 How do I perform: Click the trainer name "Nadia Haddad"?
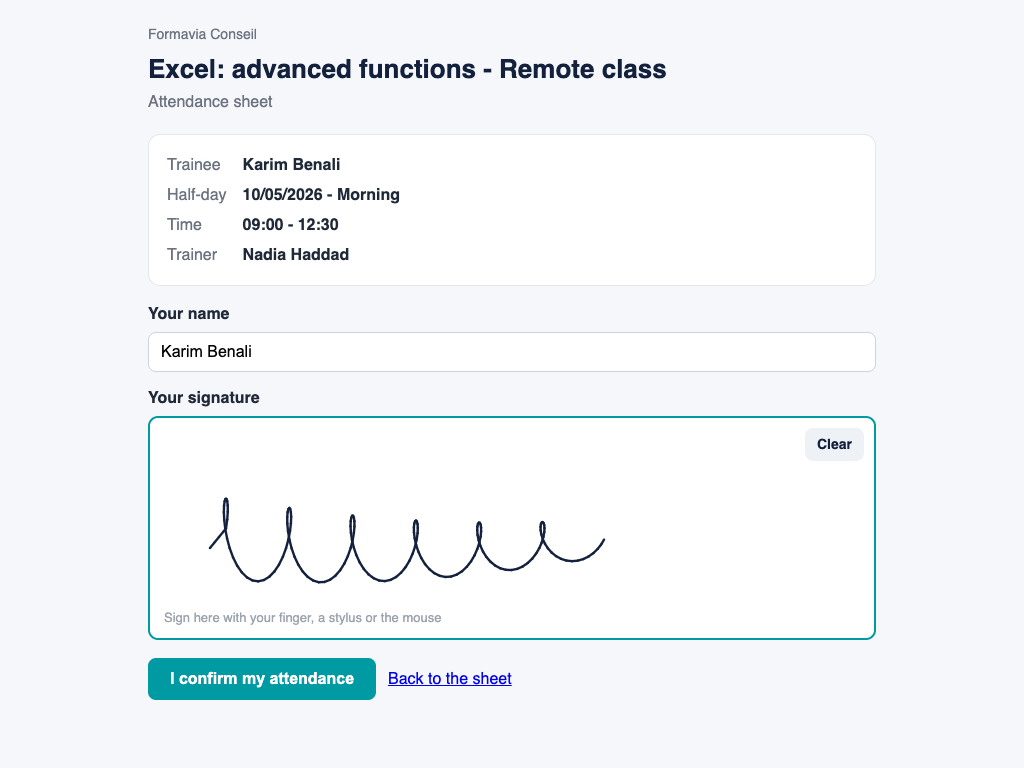click(295, 255)
